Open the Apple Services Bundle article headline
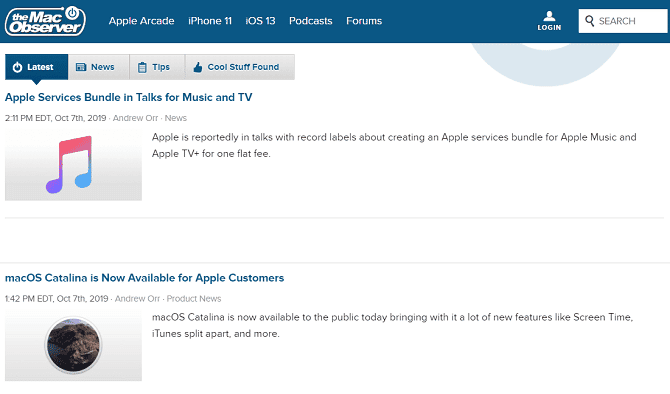The height and width of the screenshot is (394, 670). tap(129, 97)
